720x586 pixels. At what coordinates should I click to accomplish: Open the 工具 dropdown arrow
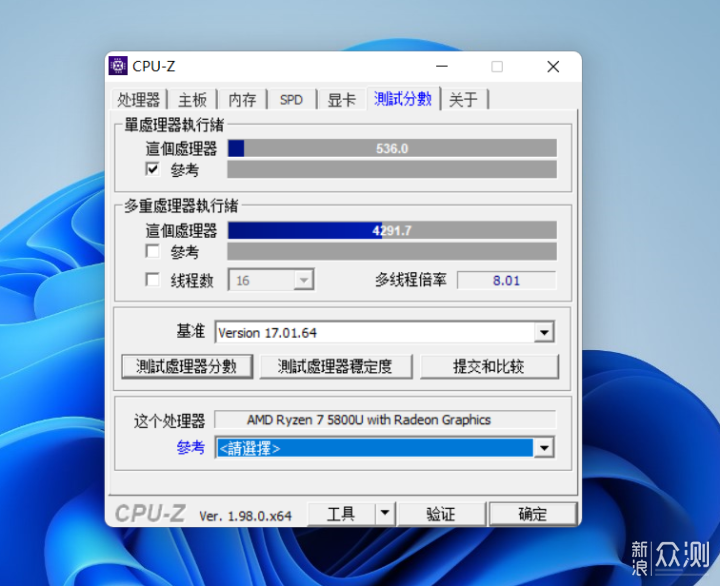(x=385, y=513)
